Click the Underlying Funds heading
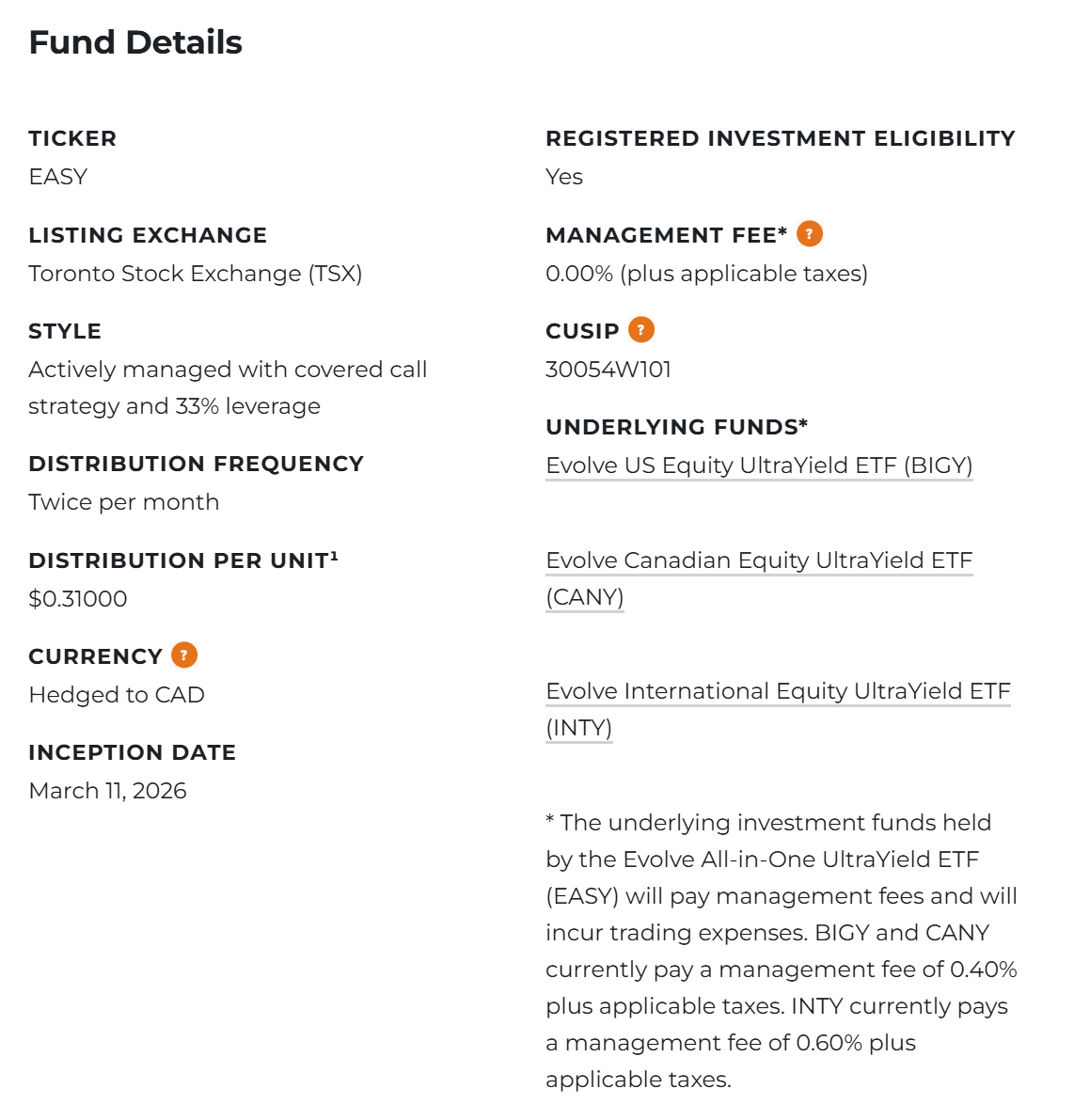Viewport: 1090px width, 1120px height. pyautogui.click(x=676, y=427)
